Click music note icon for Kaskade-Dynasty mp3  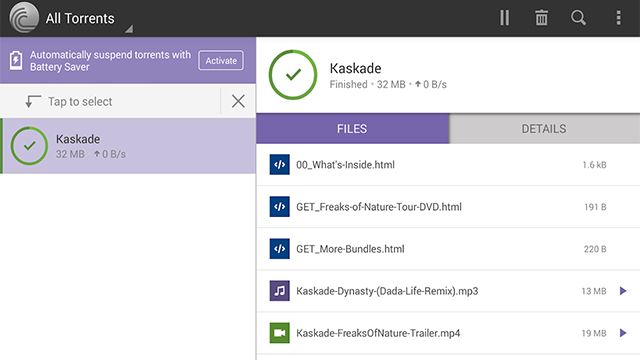[x=280, y=291]
